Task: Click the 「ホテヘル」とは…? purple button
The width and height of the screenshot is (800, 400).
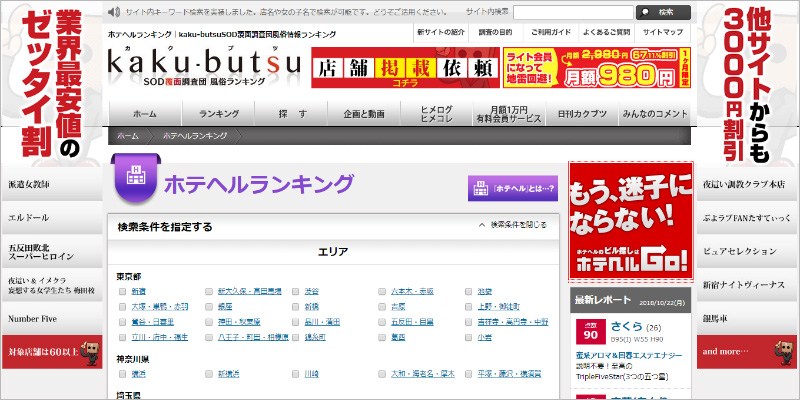Action: pyautogui.click(x=513, y=189)
